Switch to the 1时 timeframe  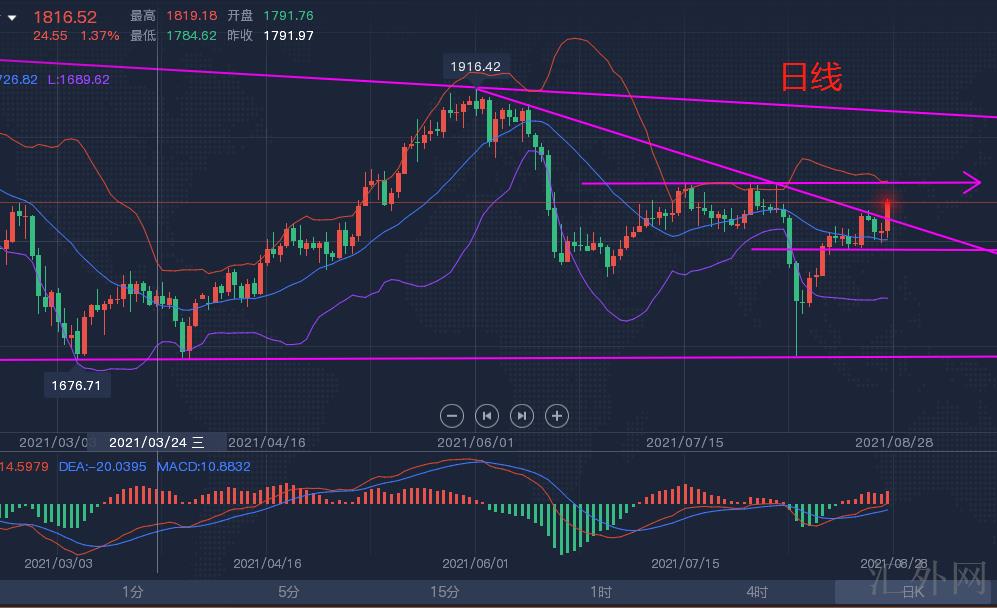coord(601,592)
